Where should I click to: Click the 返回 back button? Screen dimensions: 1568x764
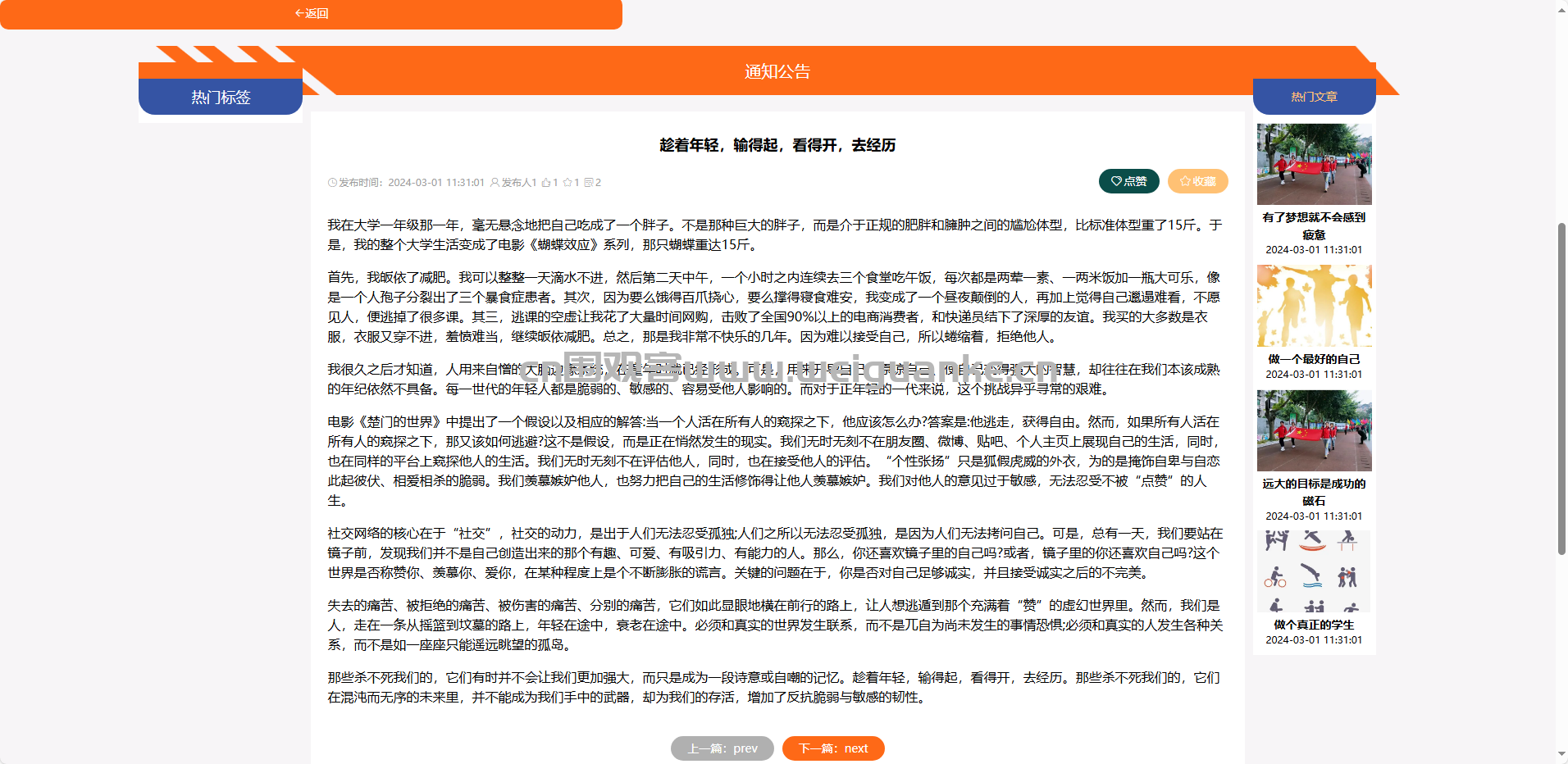tap(311, 14)
